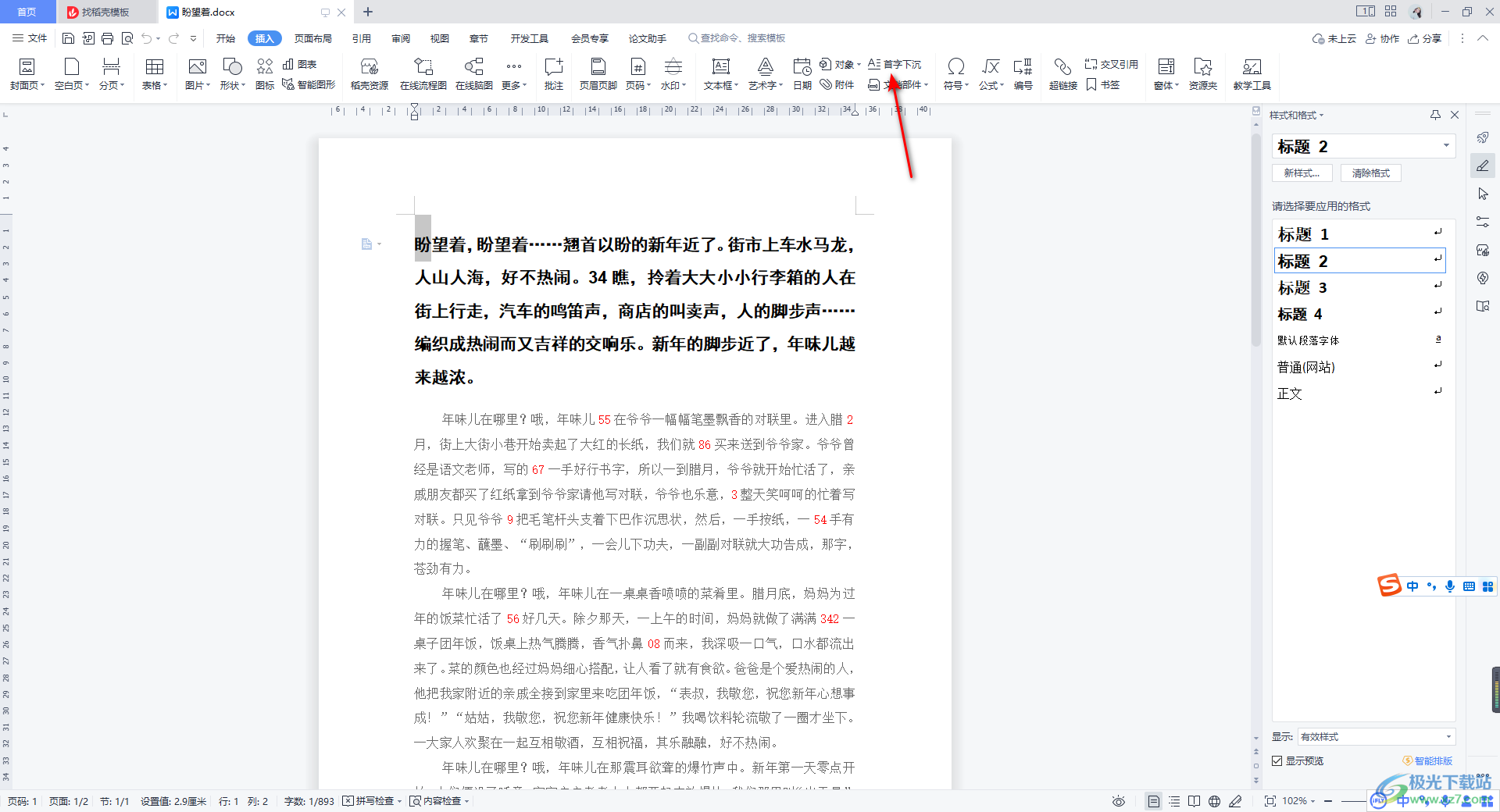
Task: Edit header and footer
Action: (x=598, y=74)
